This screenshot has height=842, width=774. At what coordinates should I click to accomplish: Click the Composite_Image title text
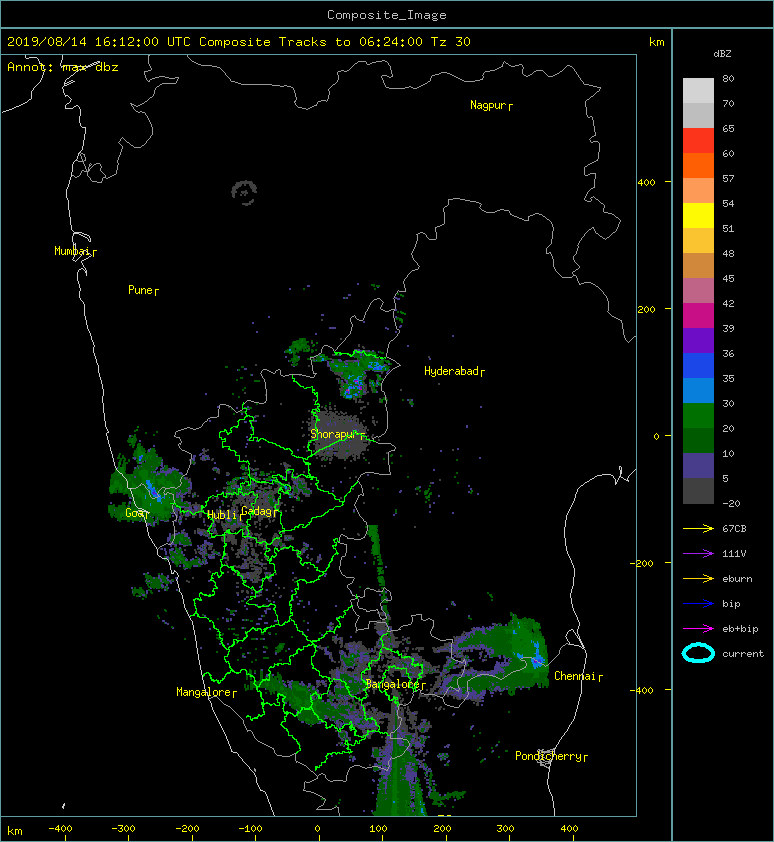point(387,15)
